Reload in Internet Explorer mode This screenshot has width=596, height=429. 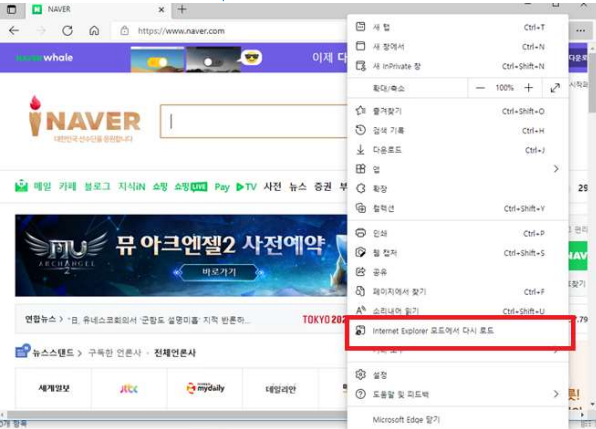point(459,331)
